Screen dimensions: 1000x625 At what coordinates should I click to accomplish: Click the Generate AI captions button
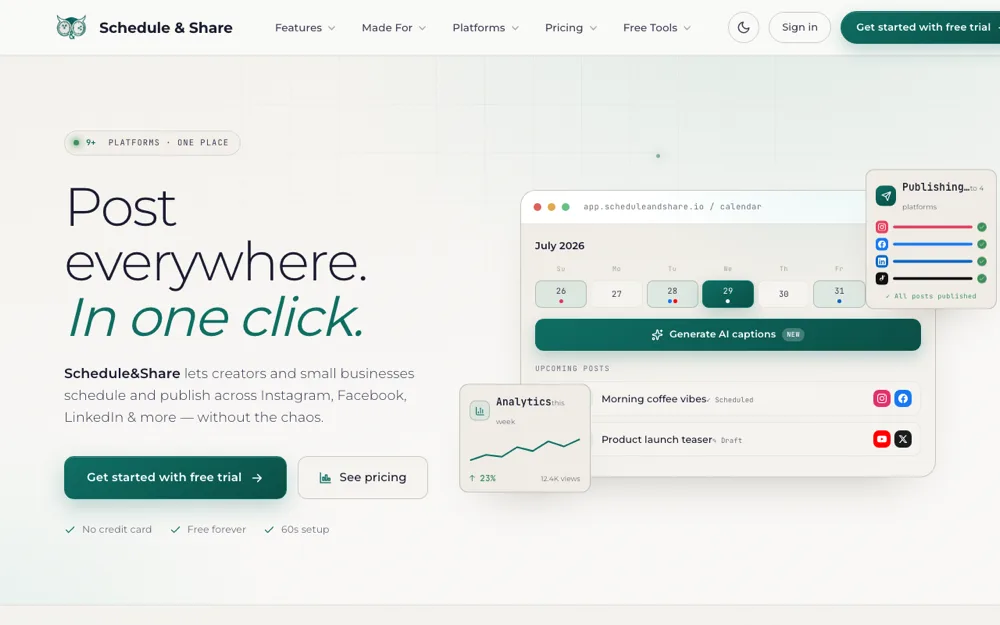coord(728,334)
